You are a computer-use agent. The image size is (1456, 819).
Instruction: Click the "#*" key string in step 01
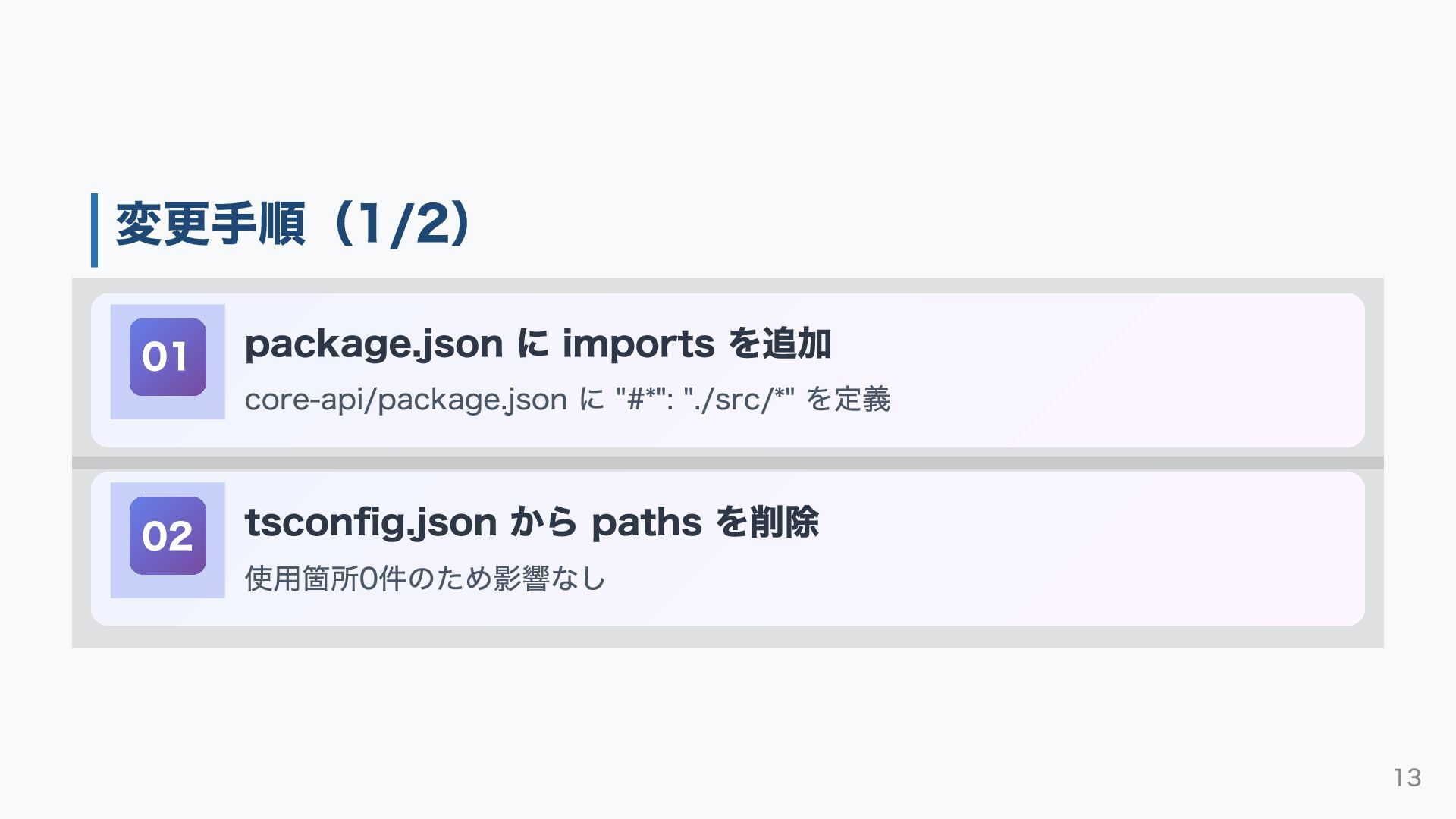tap(643, 399)
